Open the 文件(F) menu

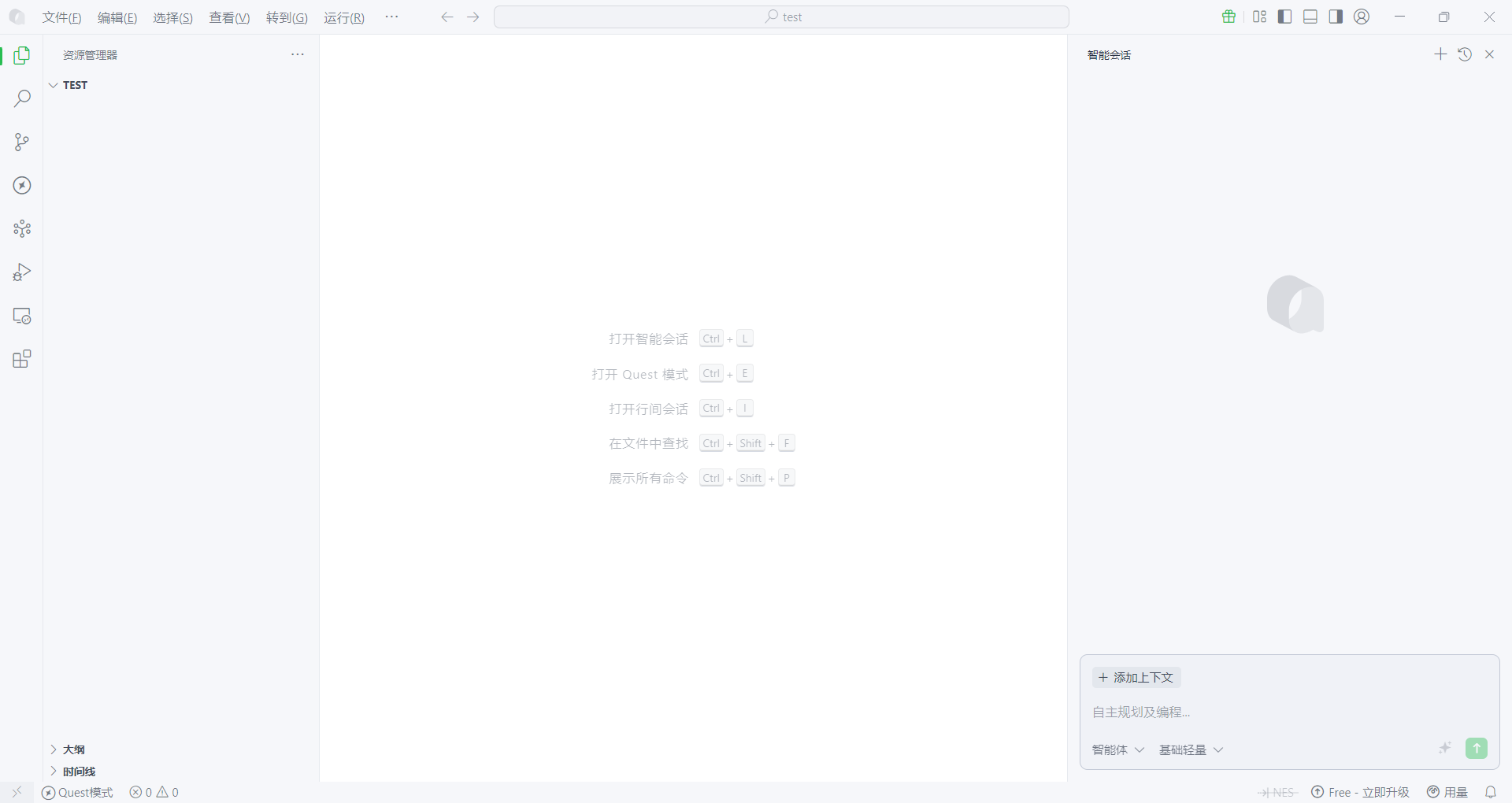[x=62, y=18]
